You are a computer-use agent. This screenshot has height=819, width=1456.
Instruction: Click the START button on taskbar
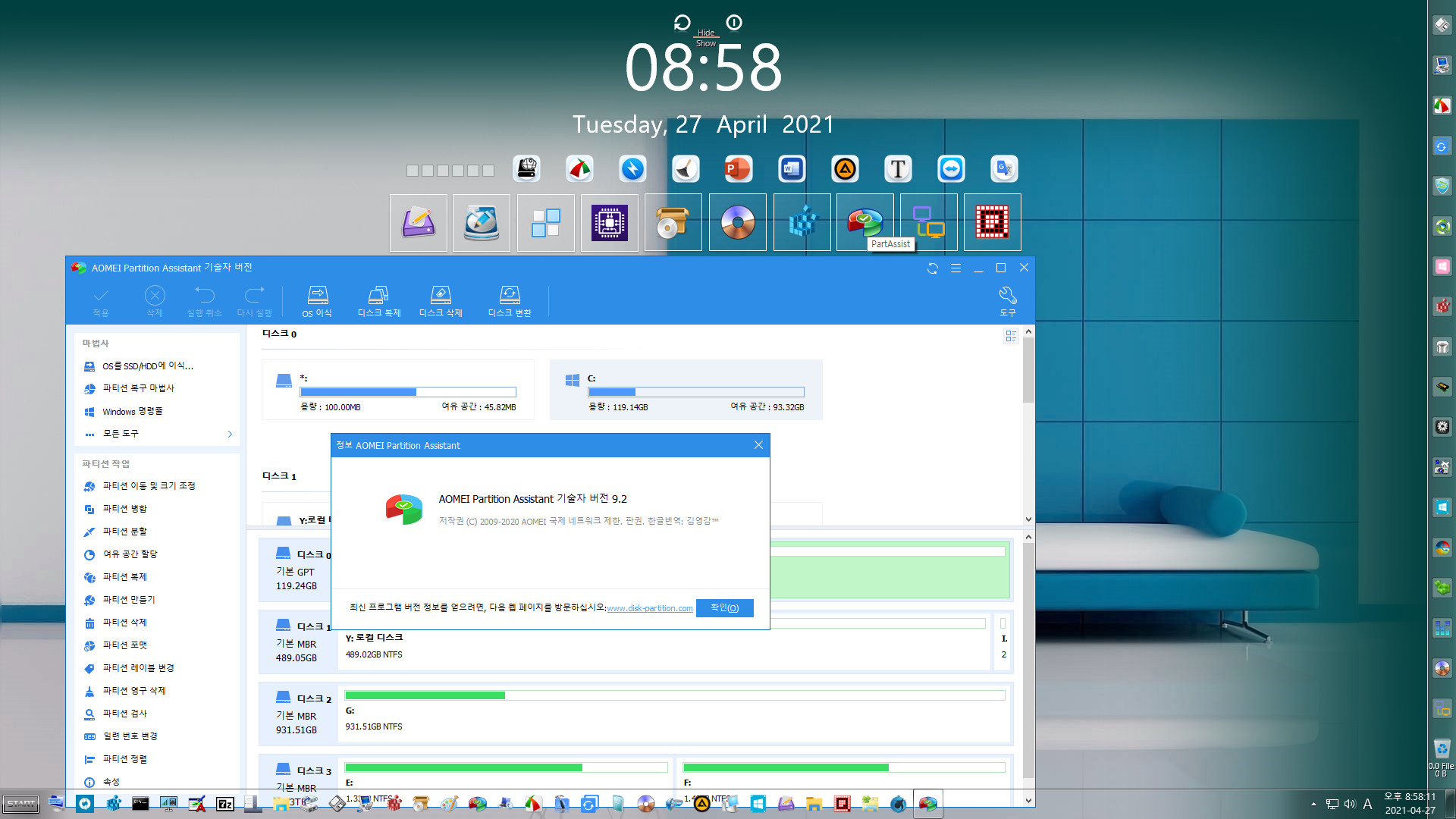point(21,804)
